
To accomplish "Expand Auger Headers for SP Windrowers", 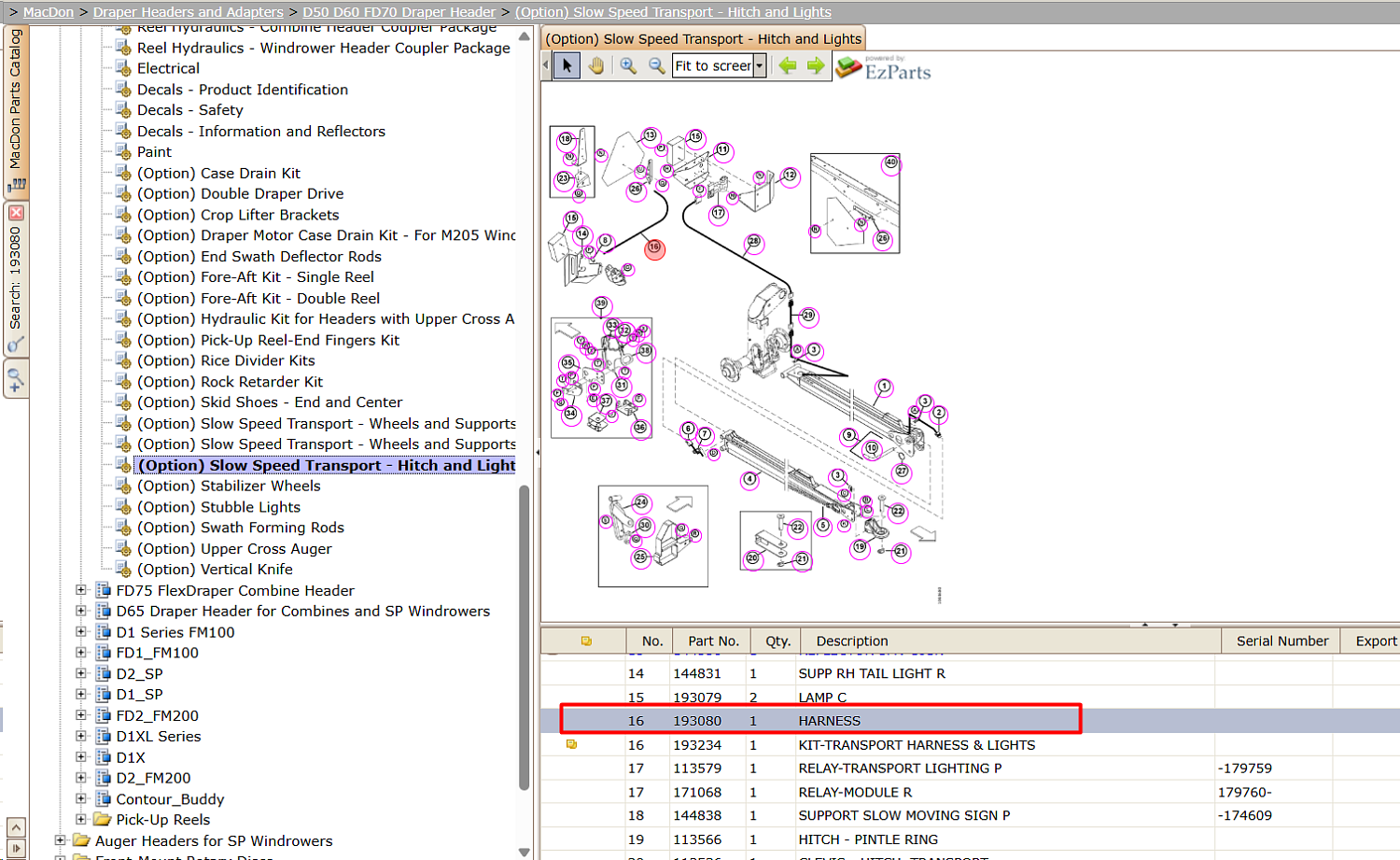I will coord(61,840).
